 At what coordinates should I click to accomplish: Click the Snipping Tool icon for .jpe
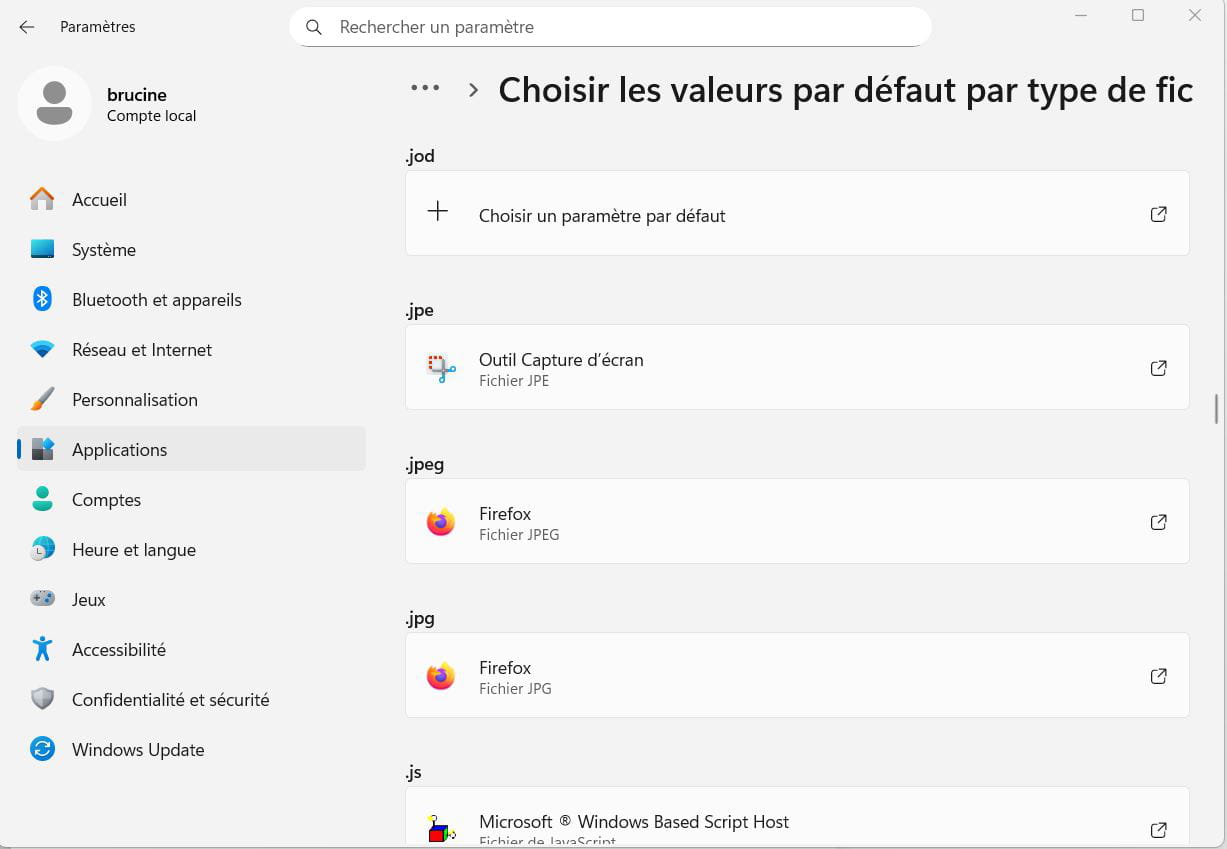click(441, 368)
